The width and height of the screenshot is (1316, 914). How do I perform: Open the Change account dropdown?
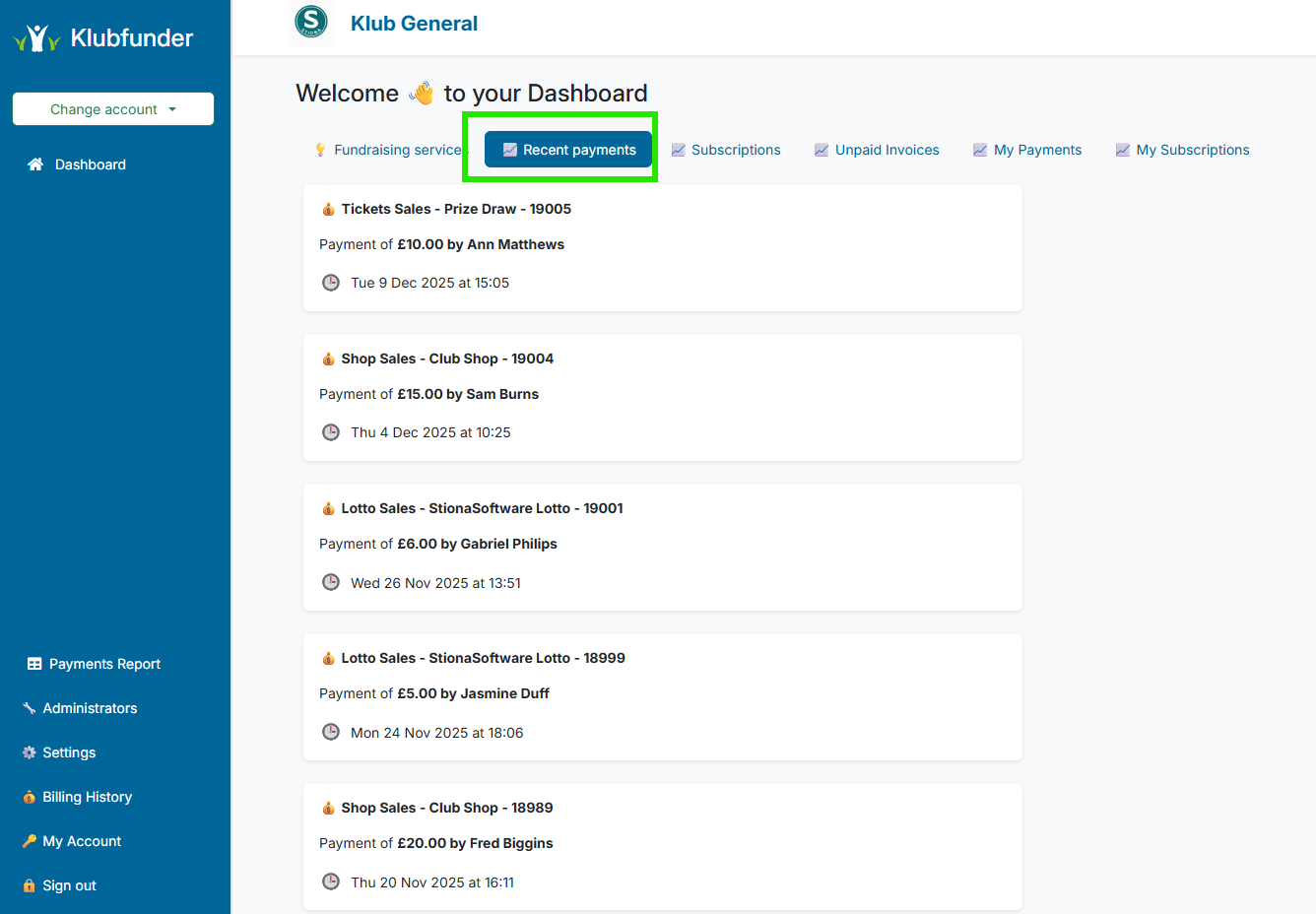pyautogui.click(x=113, y=109)
